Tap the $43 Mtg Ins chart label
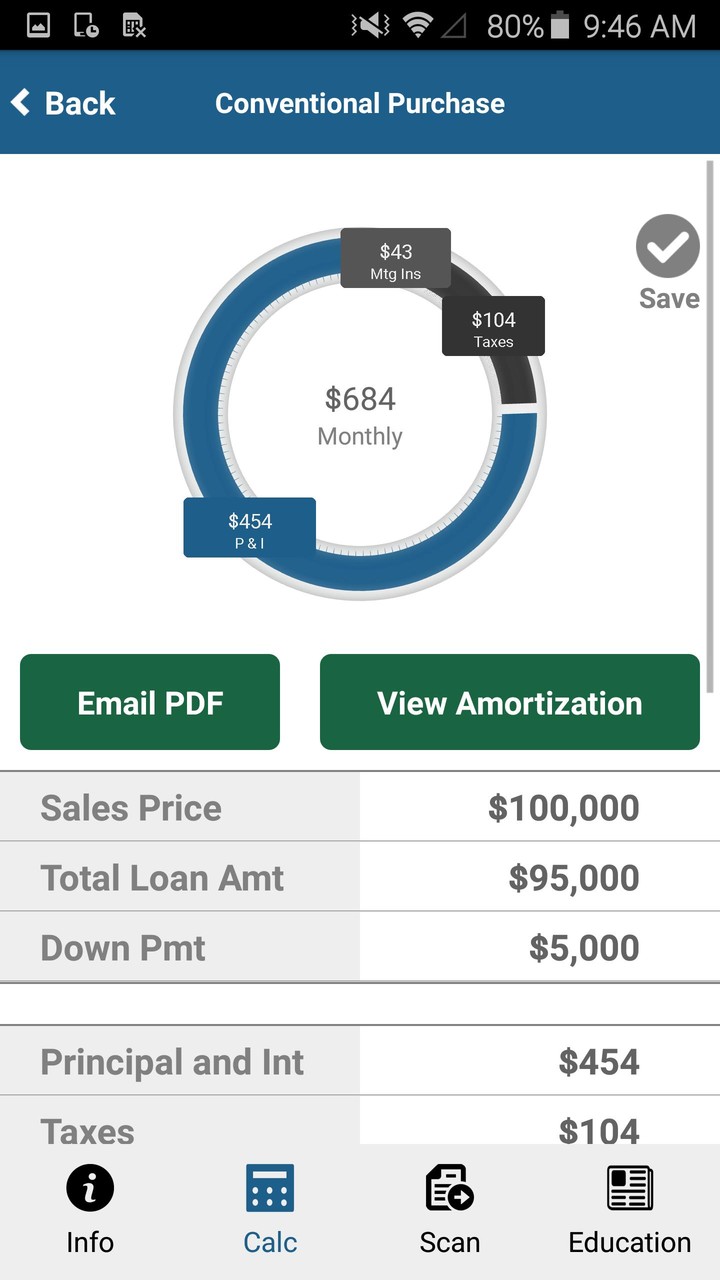The width and height of the screenshot is (720, 1280). 396,260
